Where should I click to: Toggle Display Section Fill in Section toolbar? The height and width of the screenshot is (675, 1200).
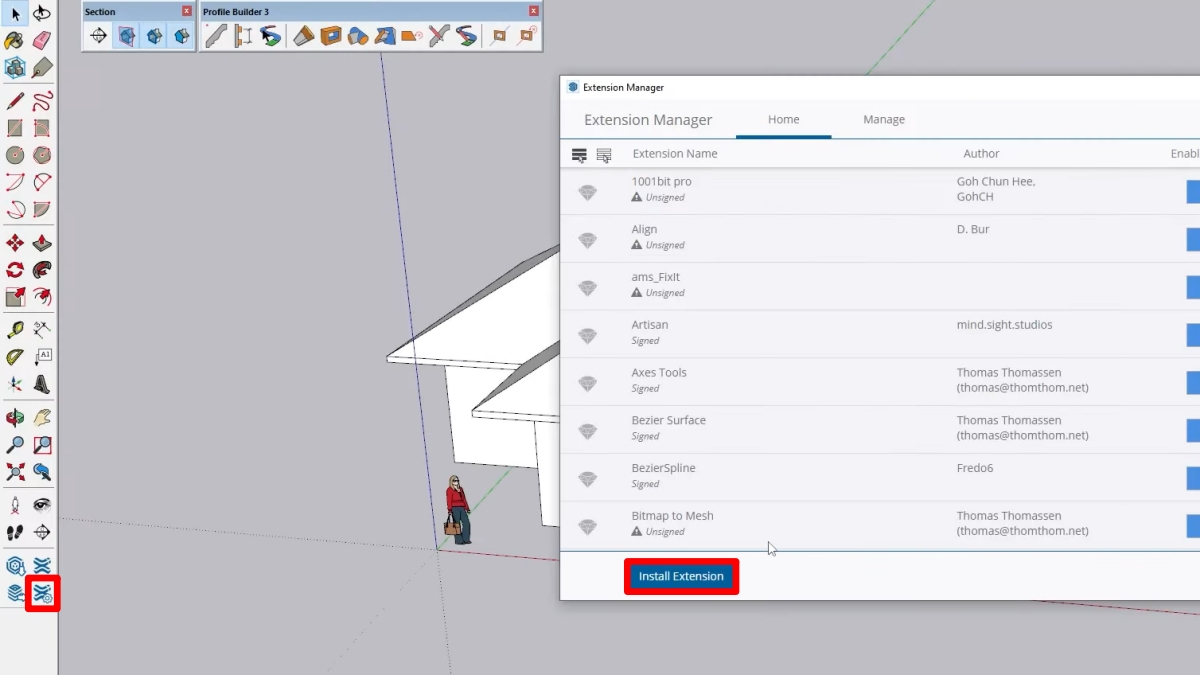coord(181,36)
